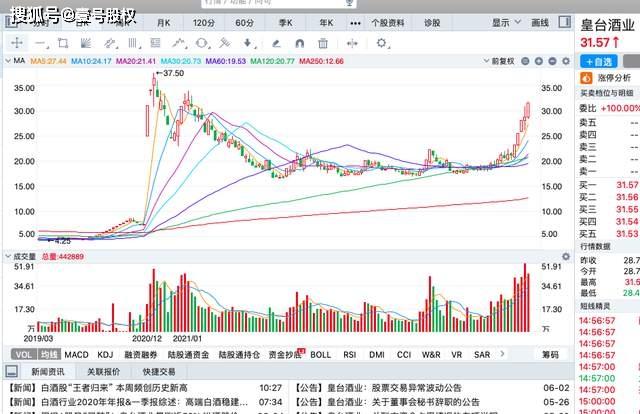Switch to 120分 period tab

coord(204,23)
